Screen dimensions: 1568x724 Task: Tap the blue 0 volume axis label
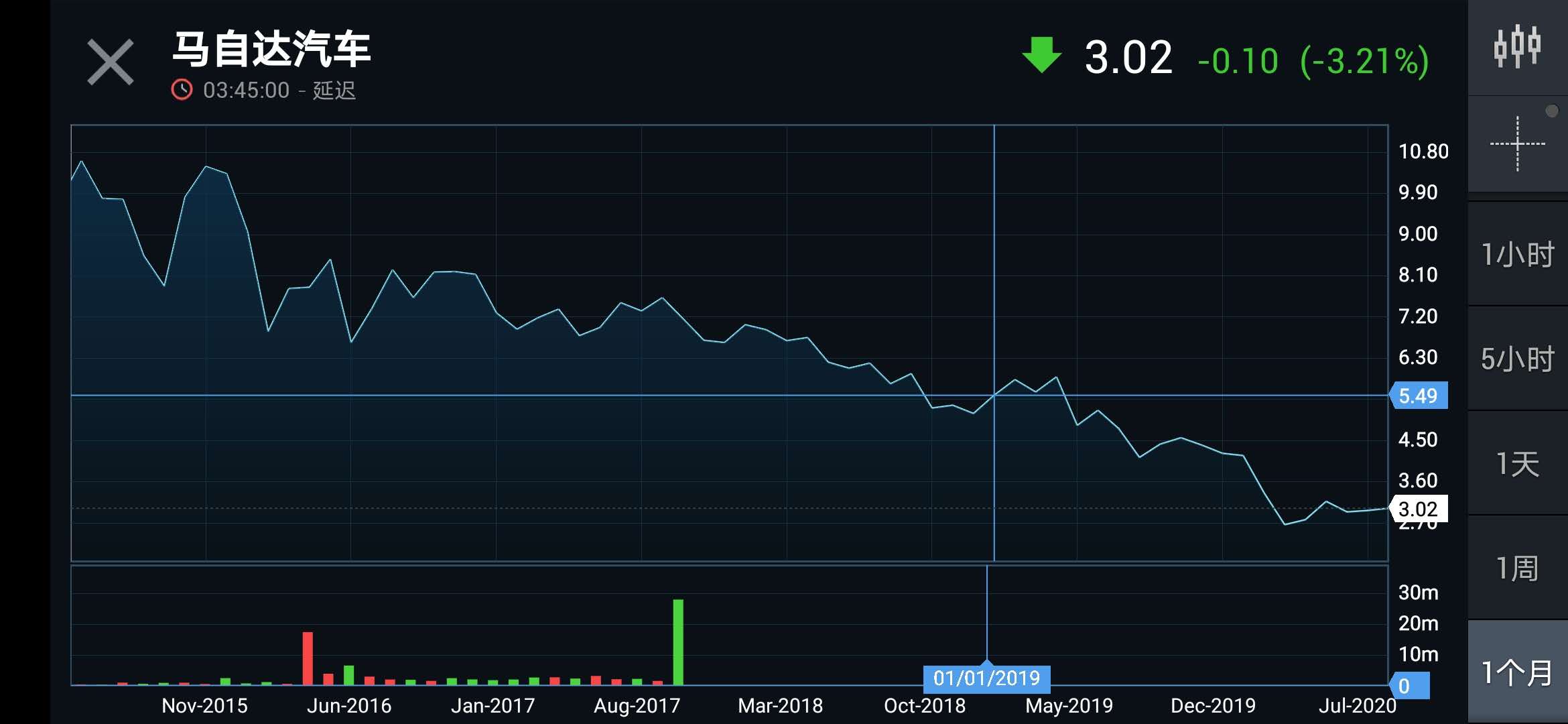click(1409, 686)
